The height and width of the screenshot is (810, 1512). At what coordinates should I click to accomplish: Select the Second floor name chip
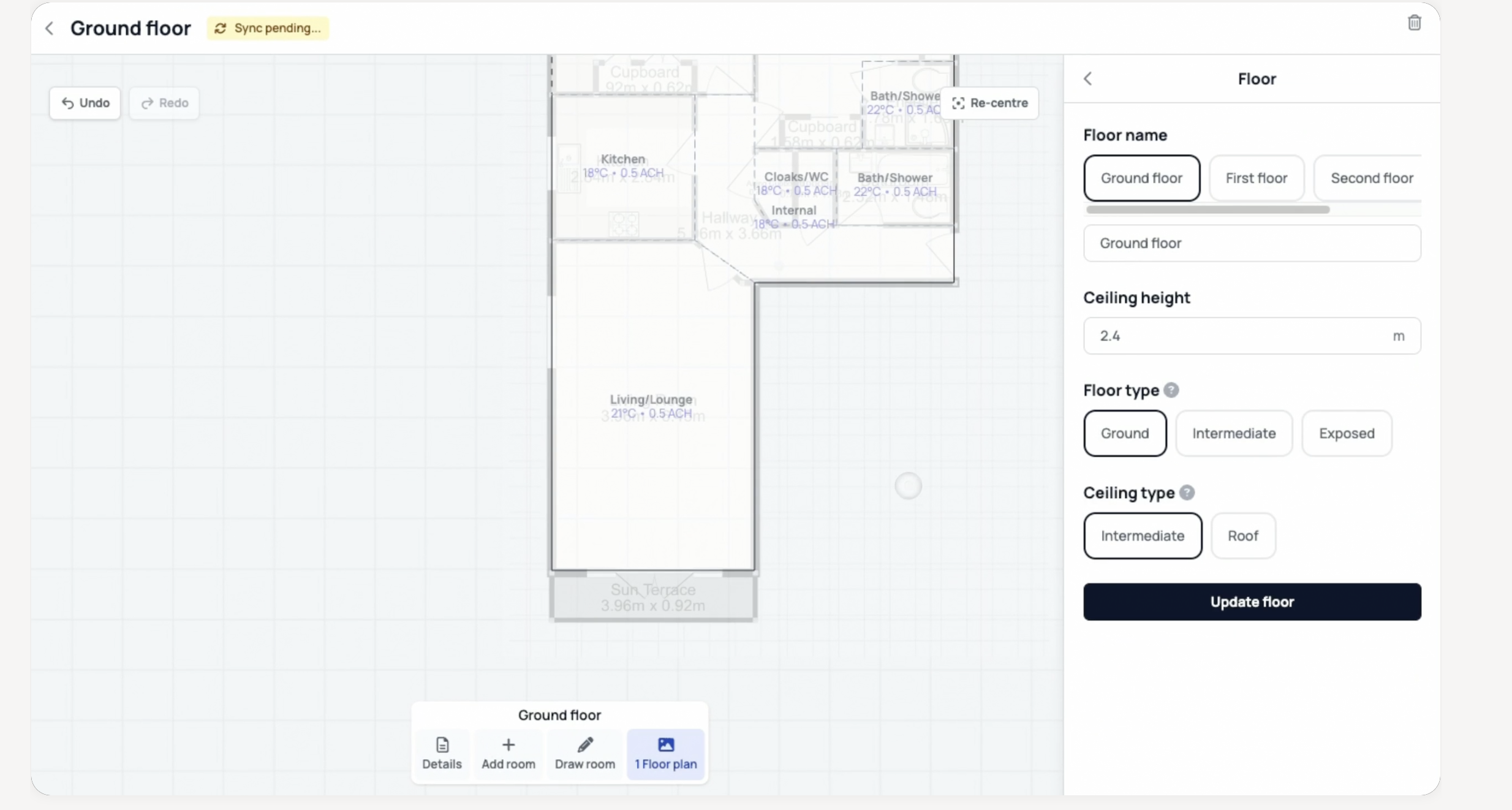[x=1371, y=178]
